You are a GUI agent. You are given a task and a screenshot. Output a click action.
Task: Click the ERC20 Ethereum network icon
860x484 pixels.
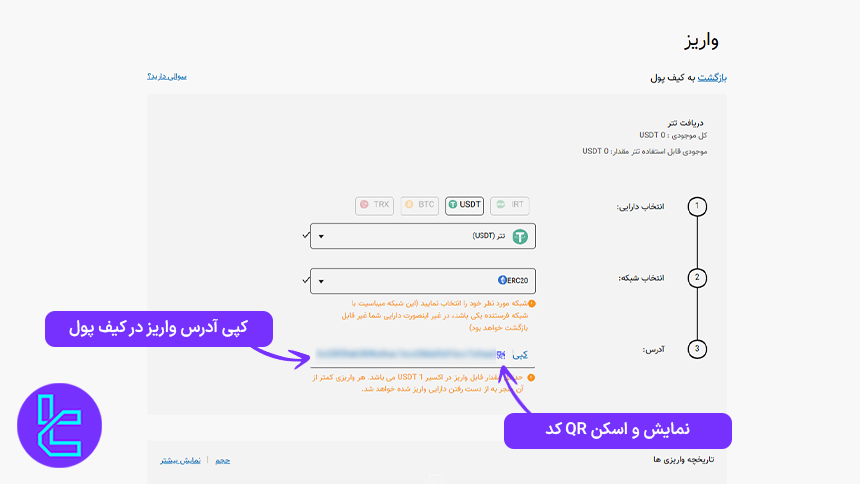pos(502,280)
